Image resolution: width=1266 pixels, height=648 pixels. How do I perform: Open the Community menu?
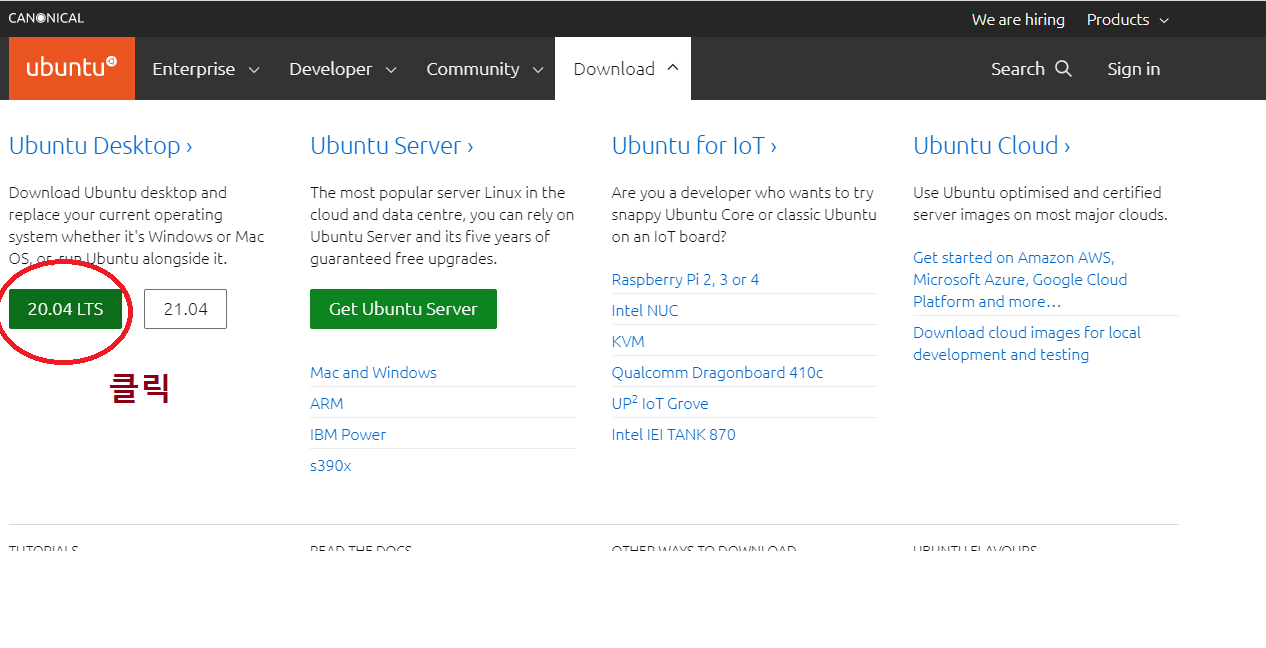pos(484,69)
